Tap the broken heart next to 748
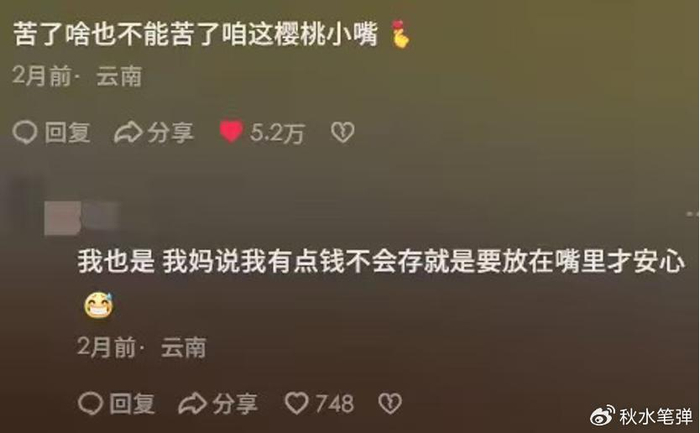 (390, 403)
